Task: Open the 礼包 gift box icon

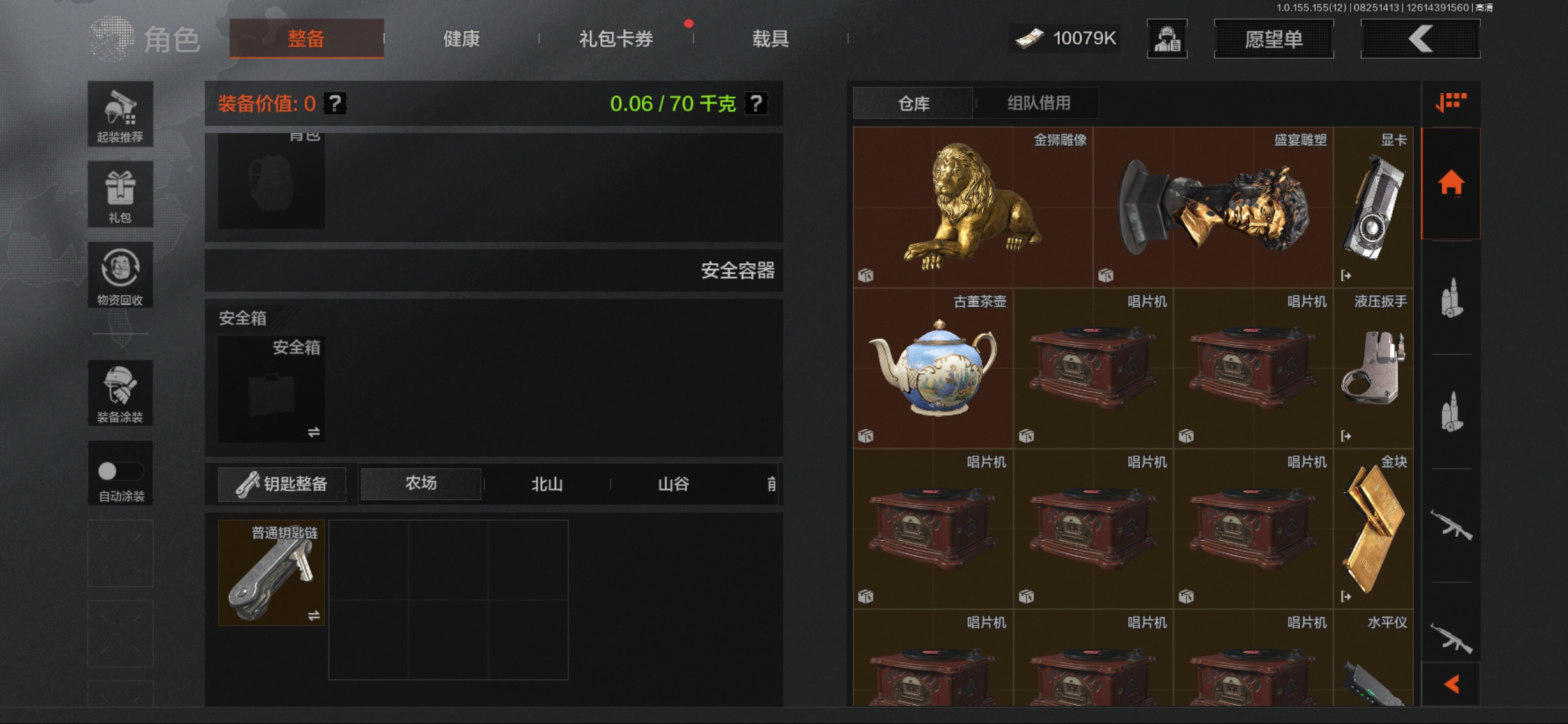Action: click(120, 194)
